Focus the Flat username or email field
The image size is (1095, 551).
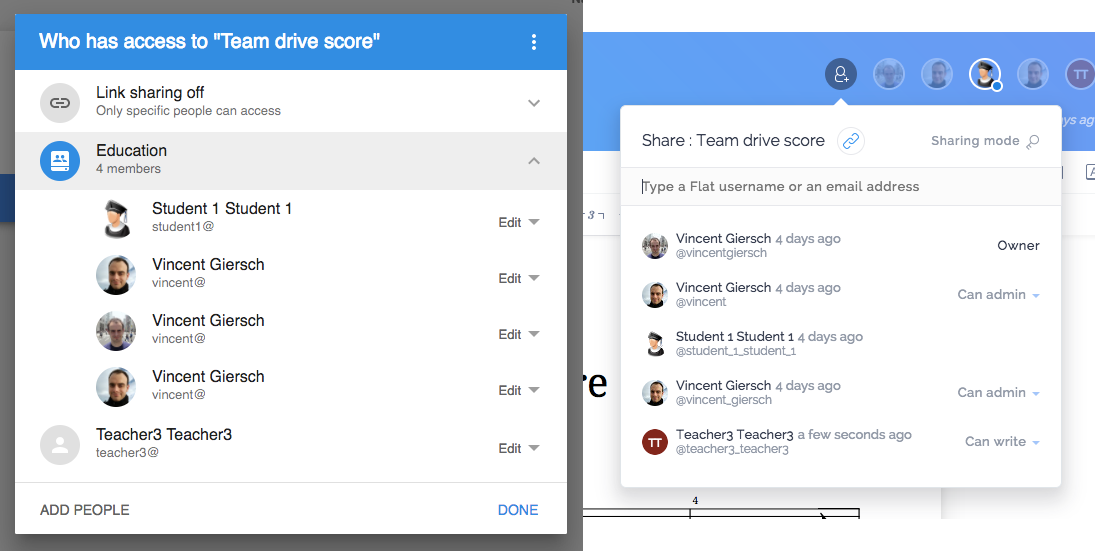841,186
